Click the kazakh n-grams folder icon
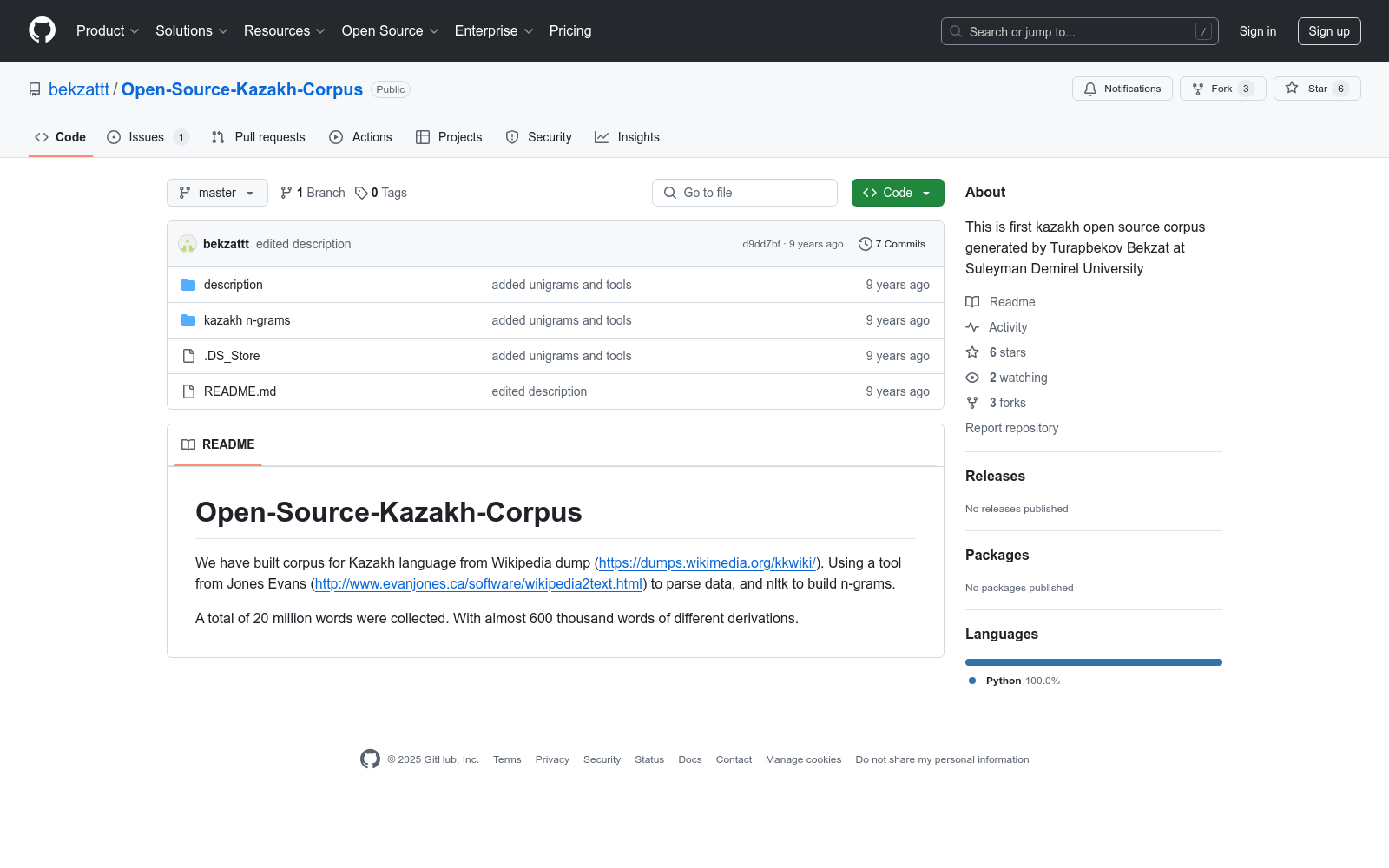The image size is (1389, 868). [188, 320]
